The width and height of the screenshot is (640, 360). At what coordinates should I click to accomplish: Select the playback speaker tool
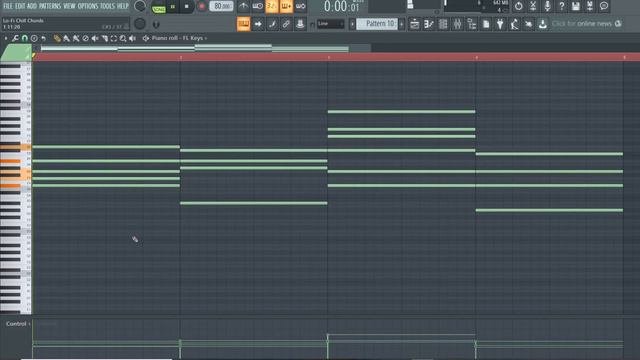(132, 38)
